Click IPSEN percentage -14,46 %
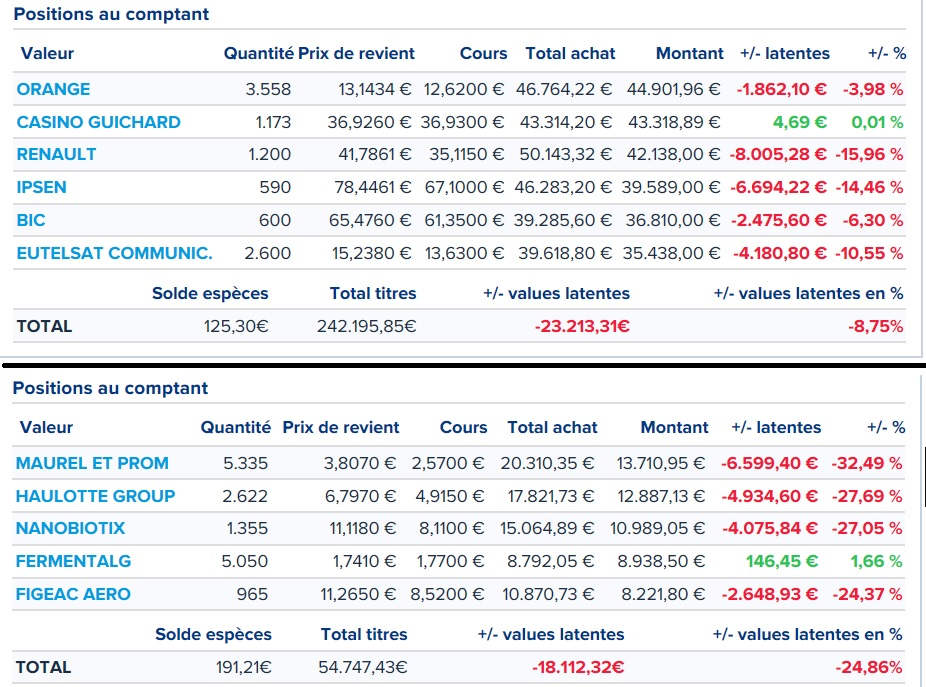 [x=869, y=187]
